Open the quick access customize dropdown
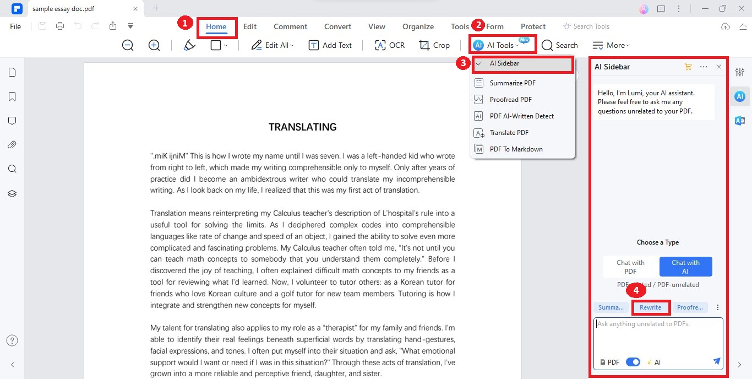Screen dimensions: 752x379 click(130, 26)
